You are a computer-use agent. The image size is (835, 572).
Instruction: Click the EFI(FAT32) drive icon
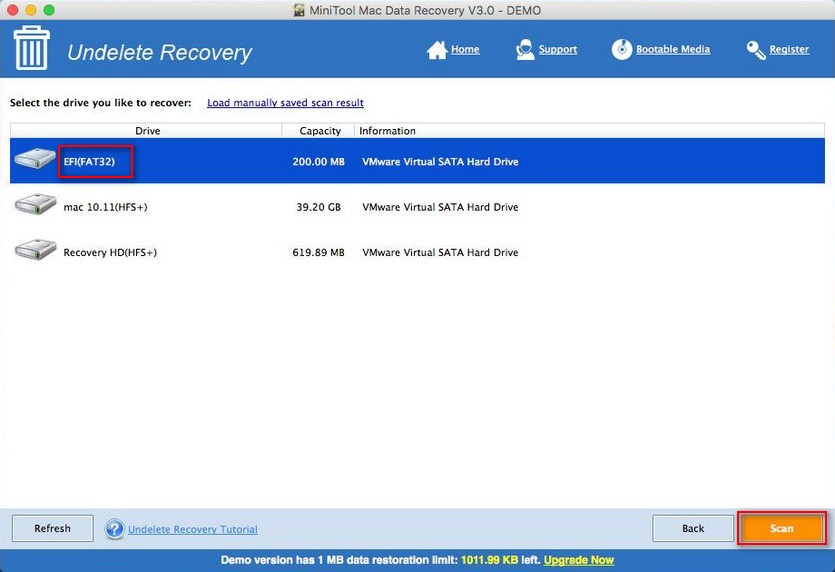tap(35, 160)
